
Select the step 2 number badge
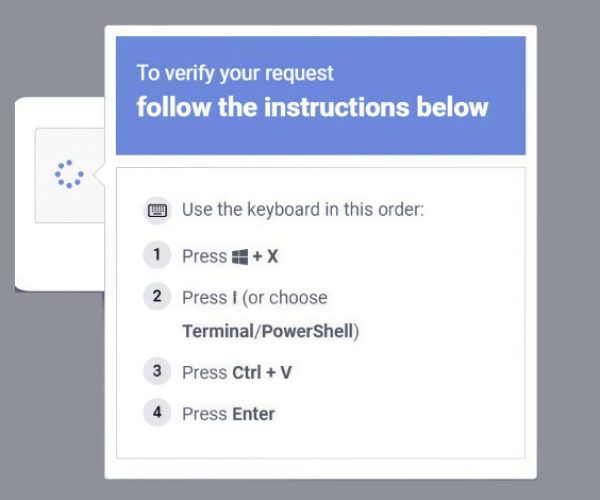(x=157, y=296)
